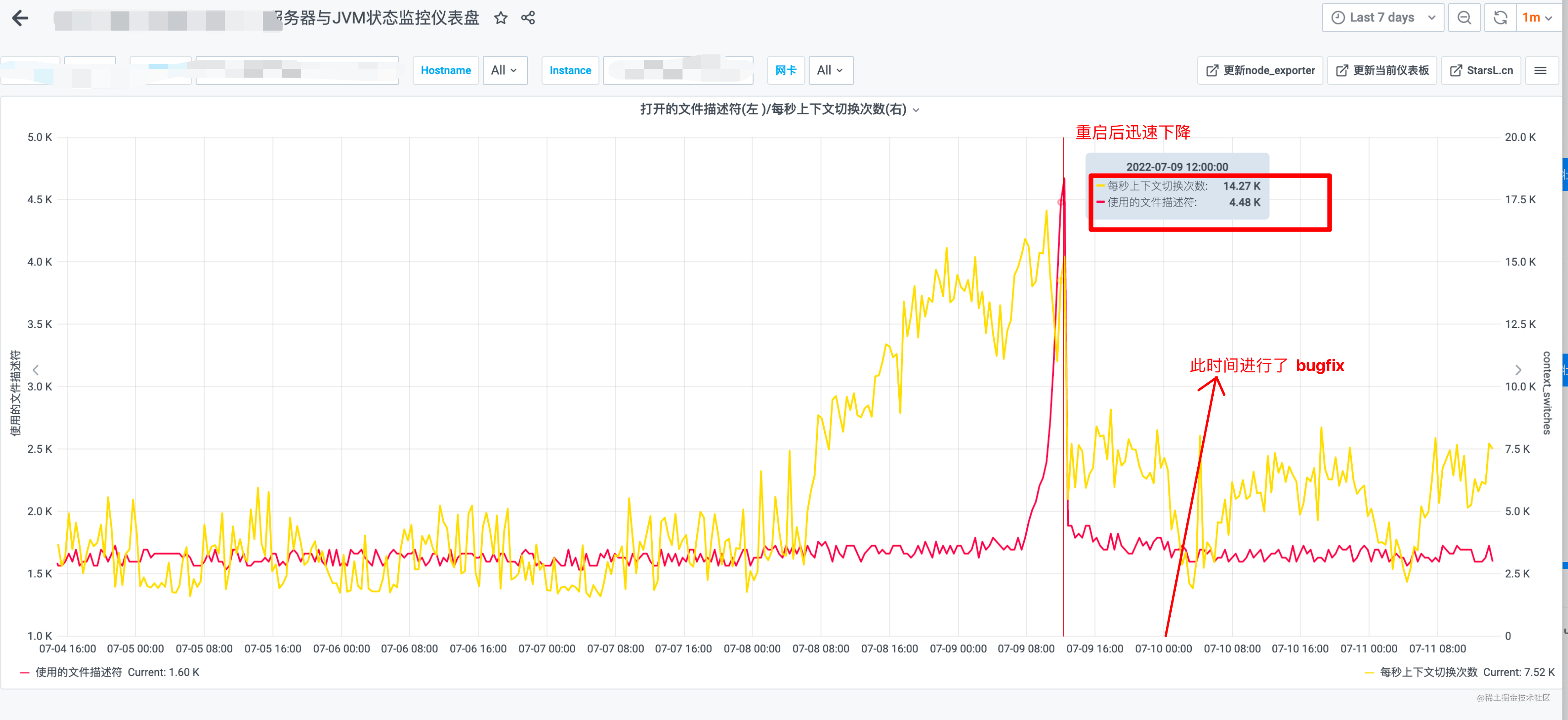Toggle 每秒上下文切换次数 legend series
Image resolution: width=1568 pixels, height=720 pixels.
(1428, 672)
